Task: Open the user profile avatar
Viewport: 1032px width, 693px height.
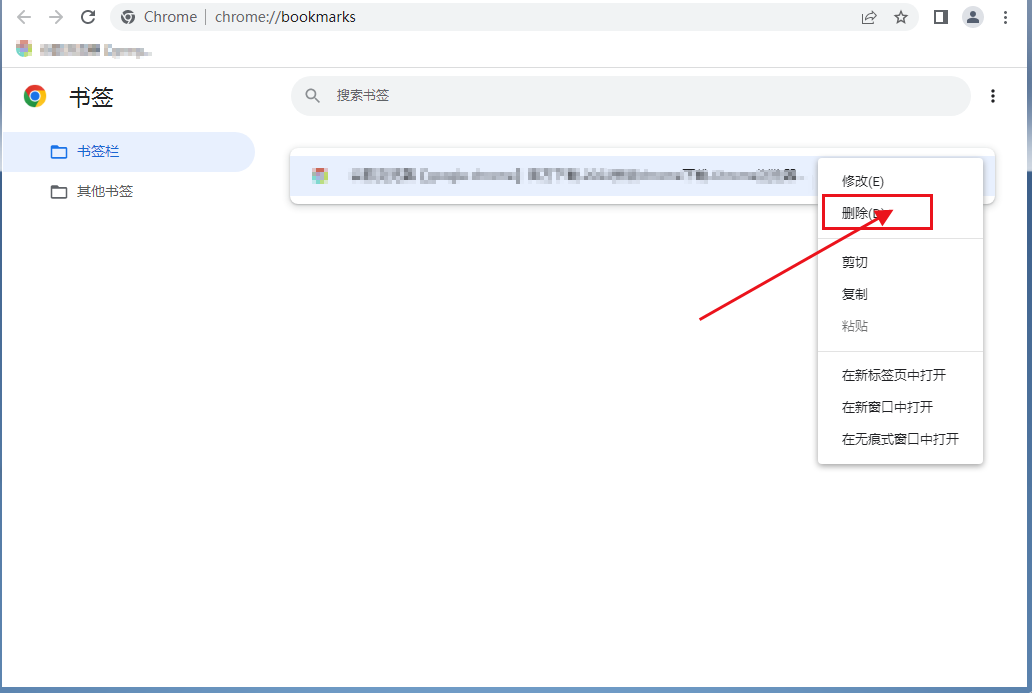Action: [x=972, y=17]
